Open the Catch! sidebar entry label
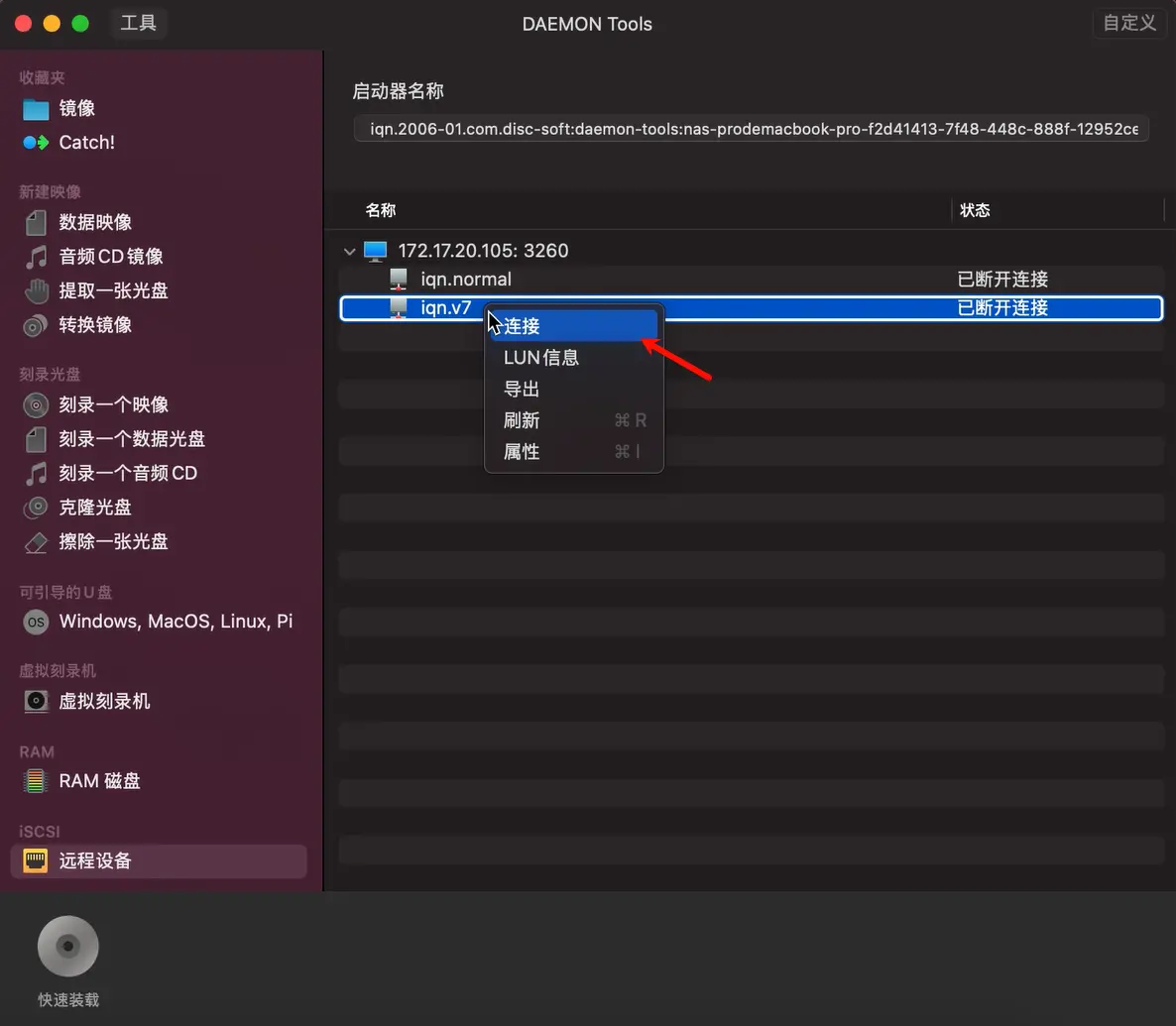 [87, 143]
